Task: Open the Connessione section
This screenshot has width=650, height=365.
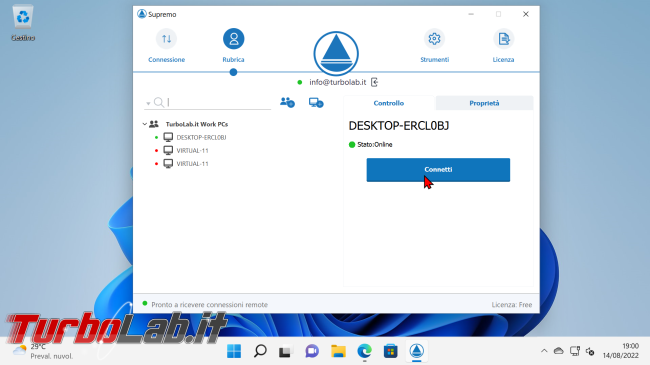Action: coord(167,46)
